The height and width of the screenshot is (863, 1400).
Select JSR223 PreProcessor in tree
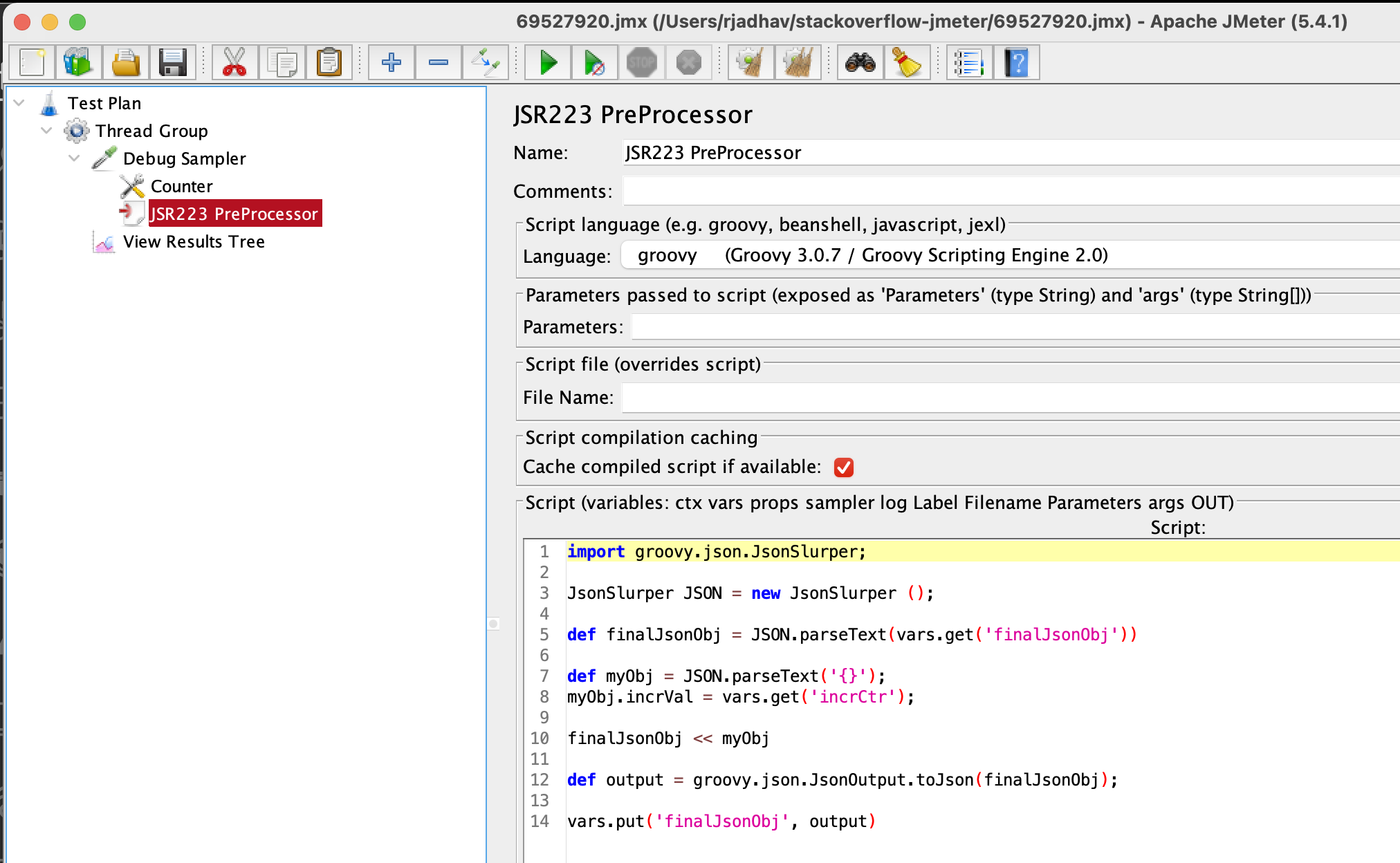[x=234, y=213]
